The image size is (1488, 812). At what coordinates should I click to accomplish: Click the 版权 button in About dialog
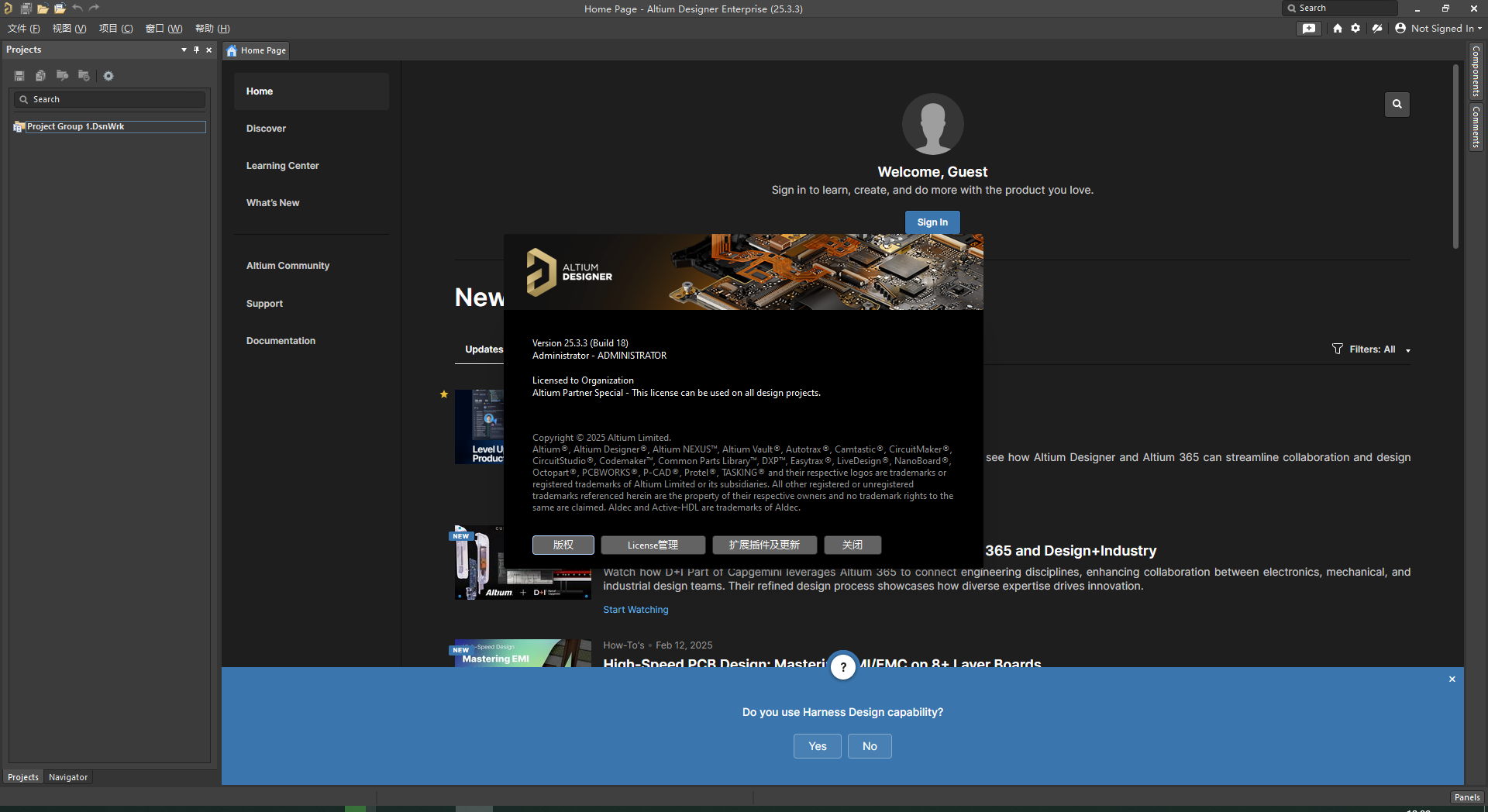point(563,545)
